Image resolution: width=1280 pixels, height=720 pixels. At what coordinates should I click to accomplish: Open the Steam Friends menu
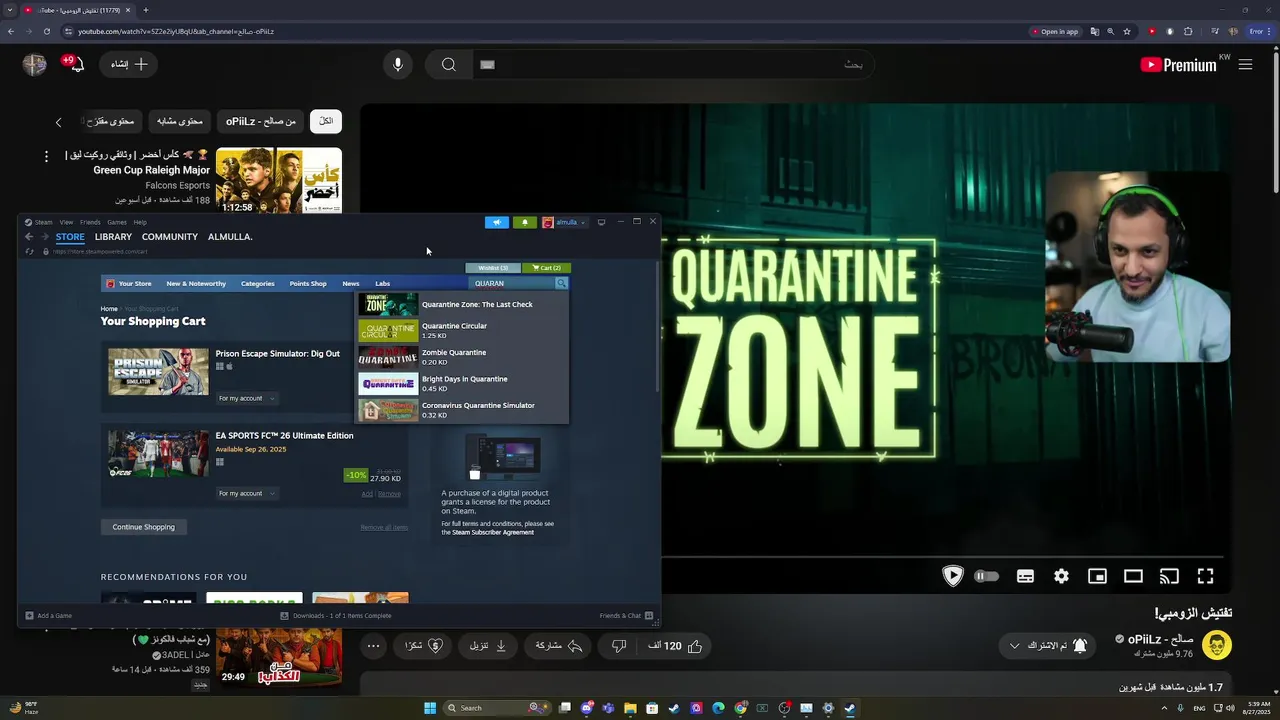point(90,222)
